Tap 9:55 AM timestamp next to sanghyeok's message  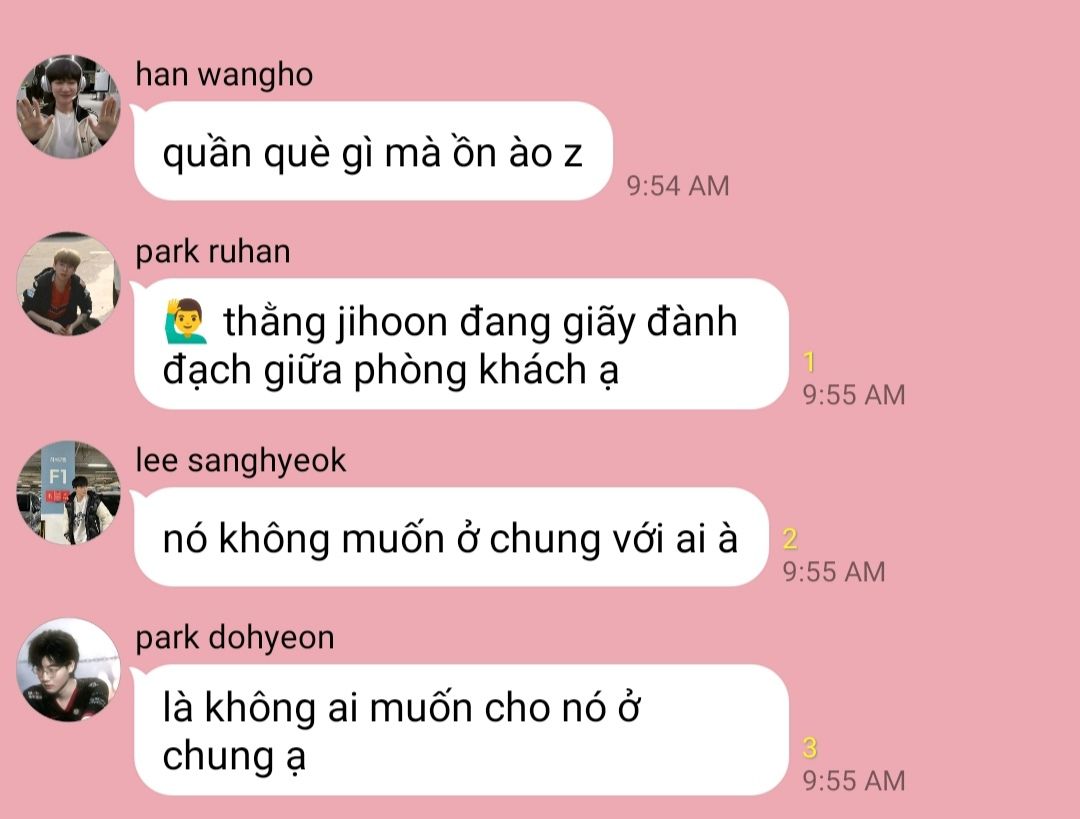pyautogui.click(x=834, y=572)
